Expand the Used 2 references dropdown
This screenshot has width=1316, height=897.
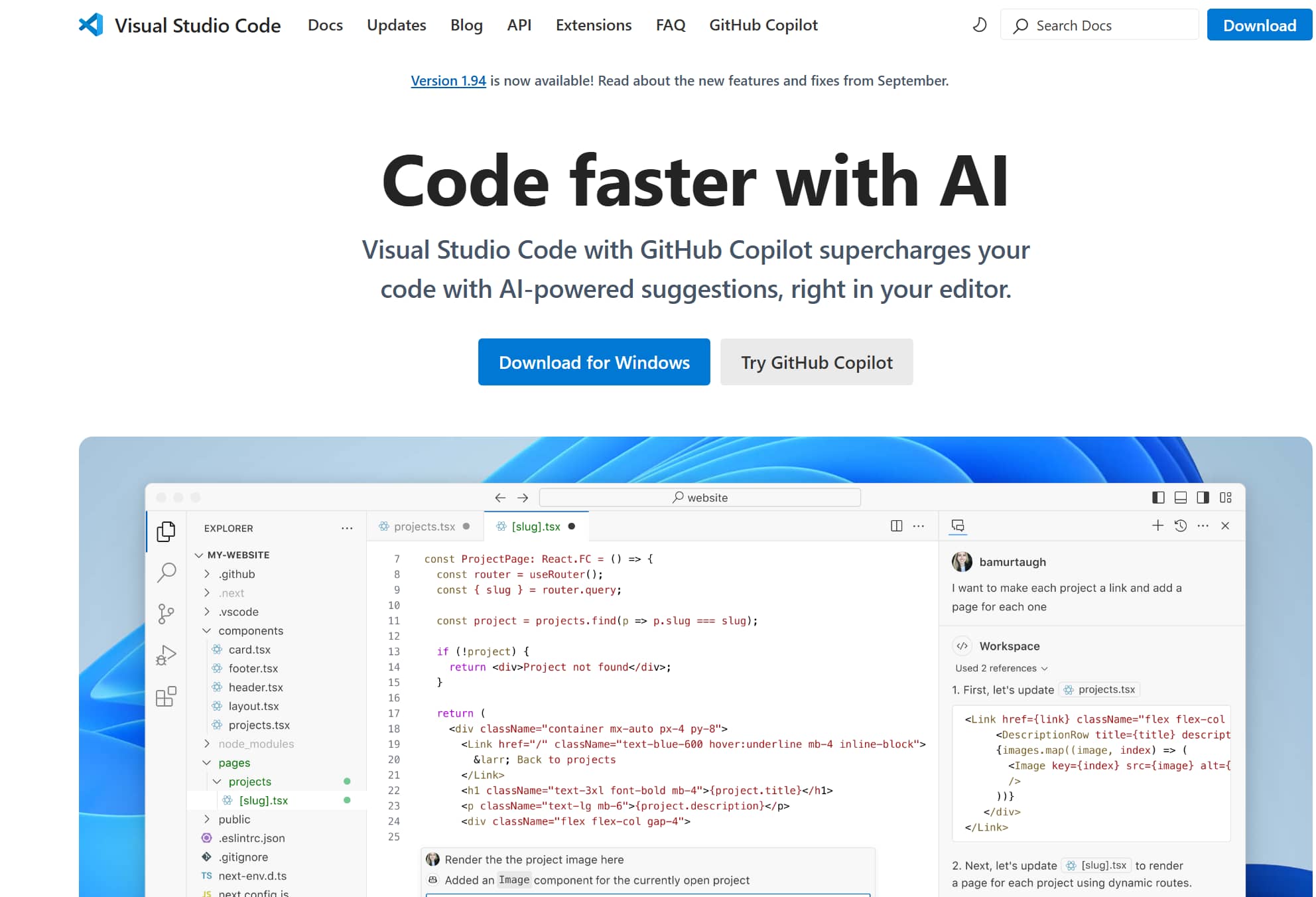click(x=1001, y=668)
